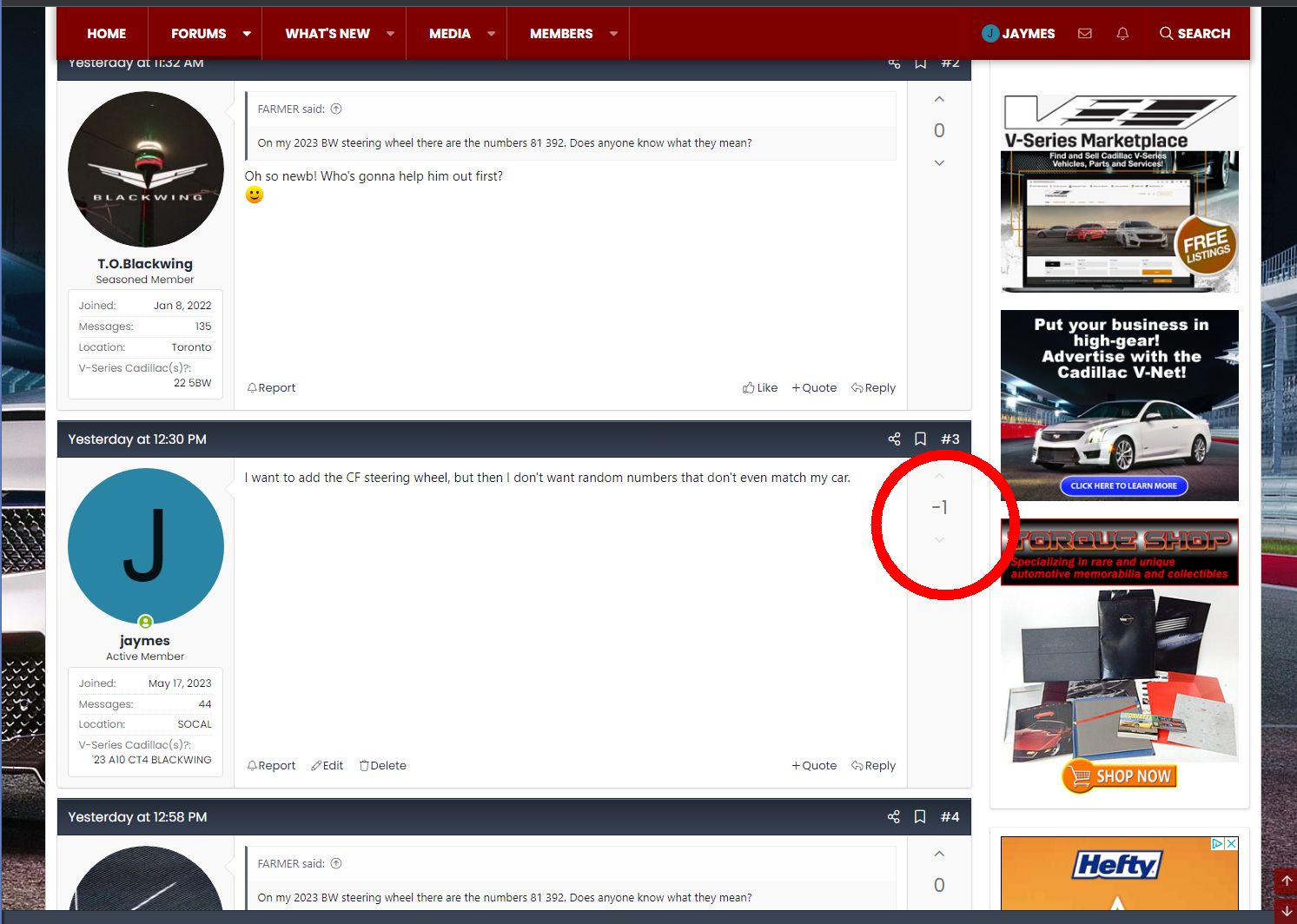
Task: Expand the What's New dropdown arrow
Action: click(390, 34)
